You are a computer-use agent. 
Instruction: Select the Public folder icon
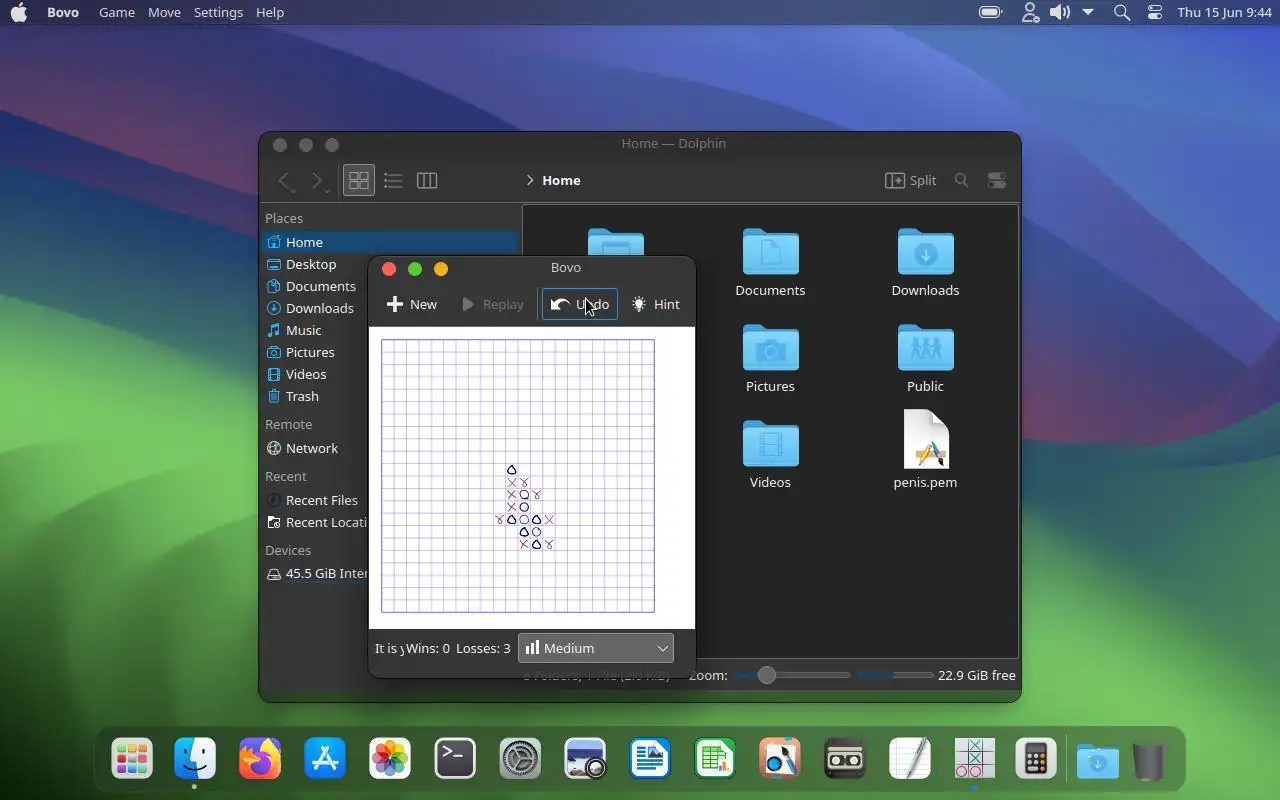pyautogui.click(x=925, y=348)
